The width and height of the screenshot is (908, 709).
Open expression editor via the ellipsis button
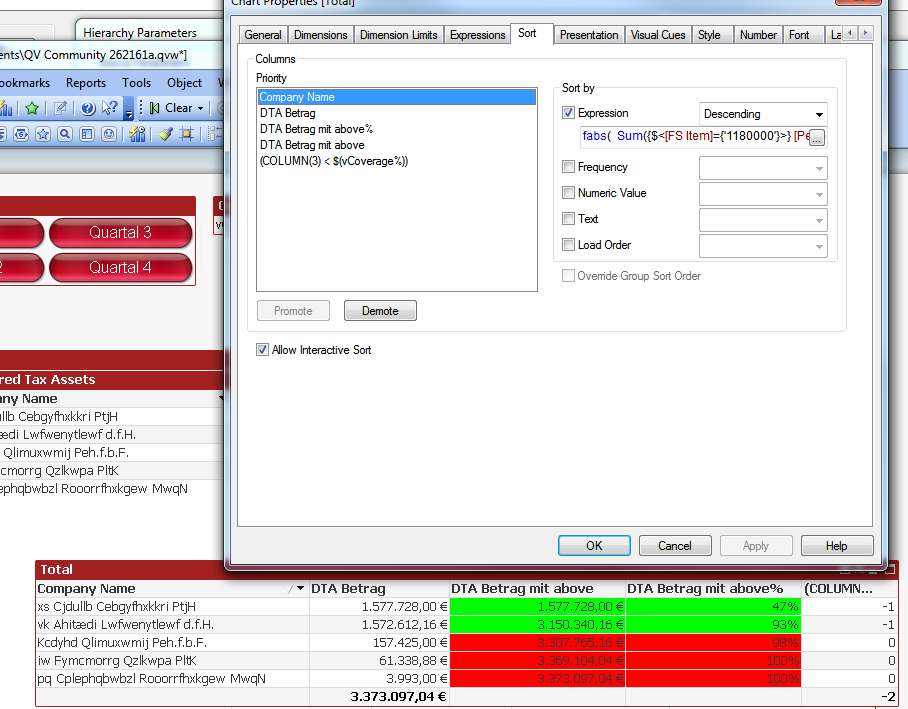pos(817,138)
